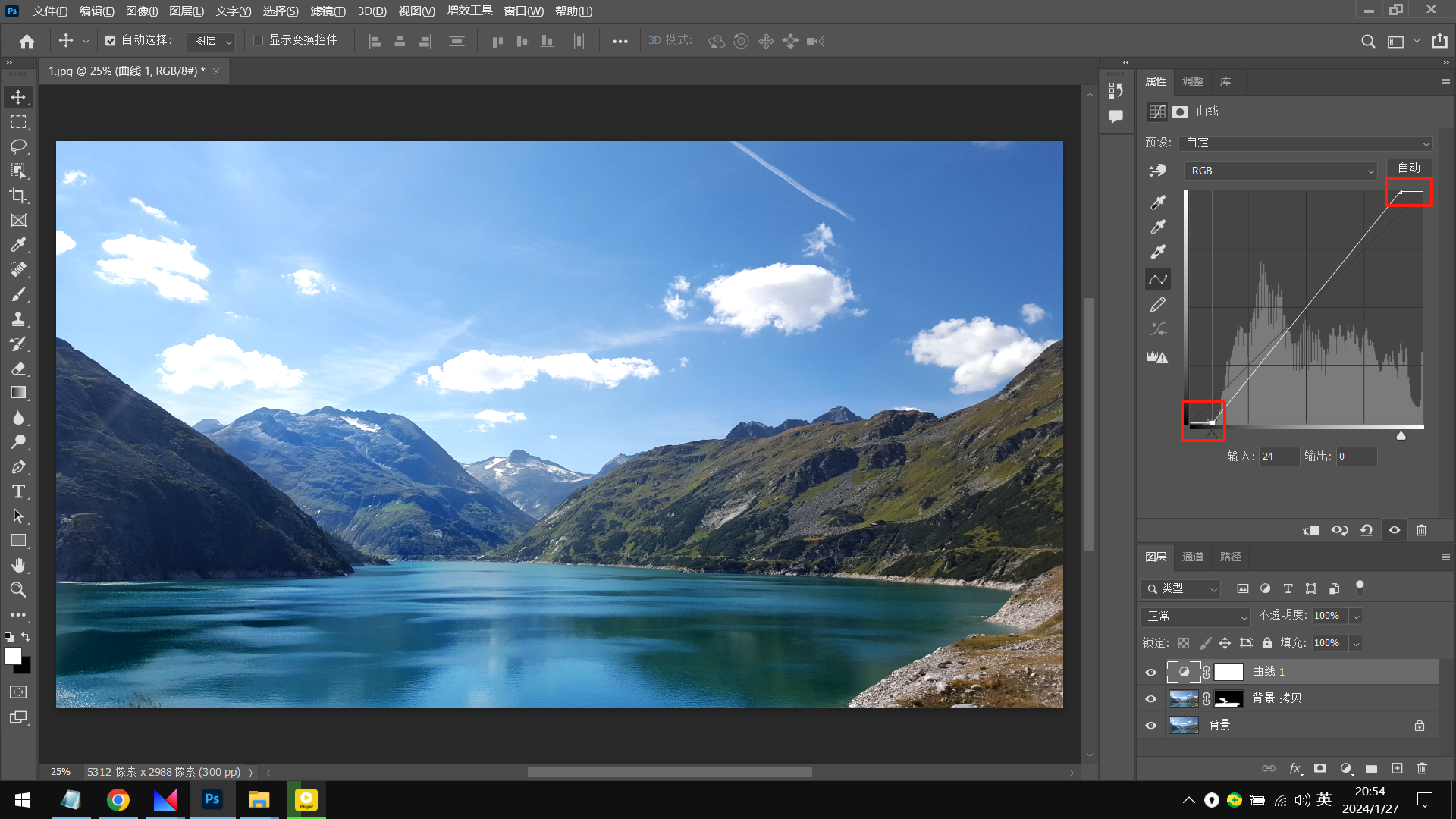Select the Hand tool
The width and height of the screenshot is (1456, 819).
[x=18, y=565]
